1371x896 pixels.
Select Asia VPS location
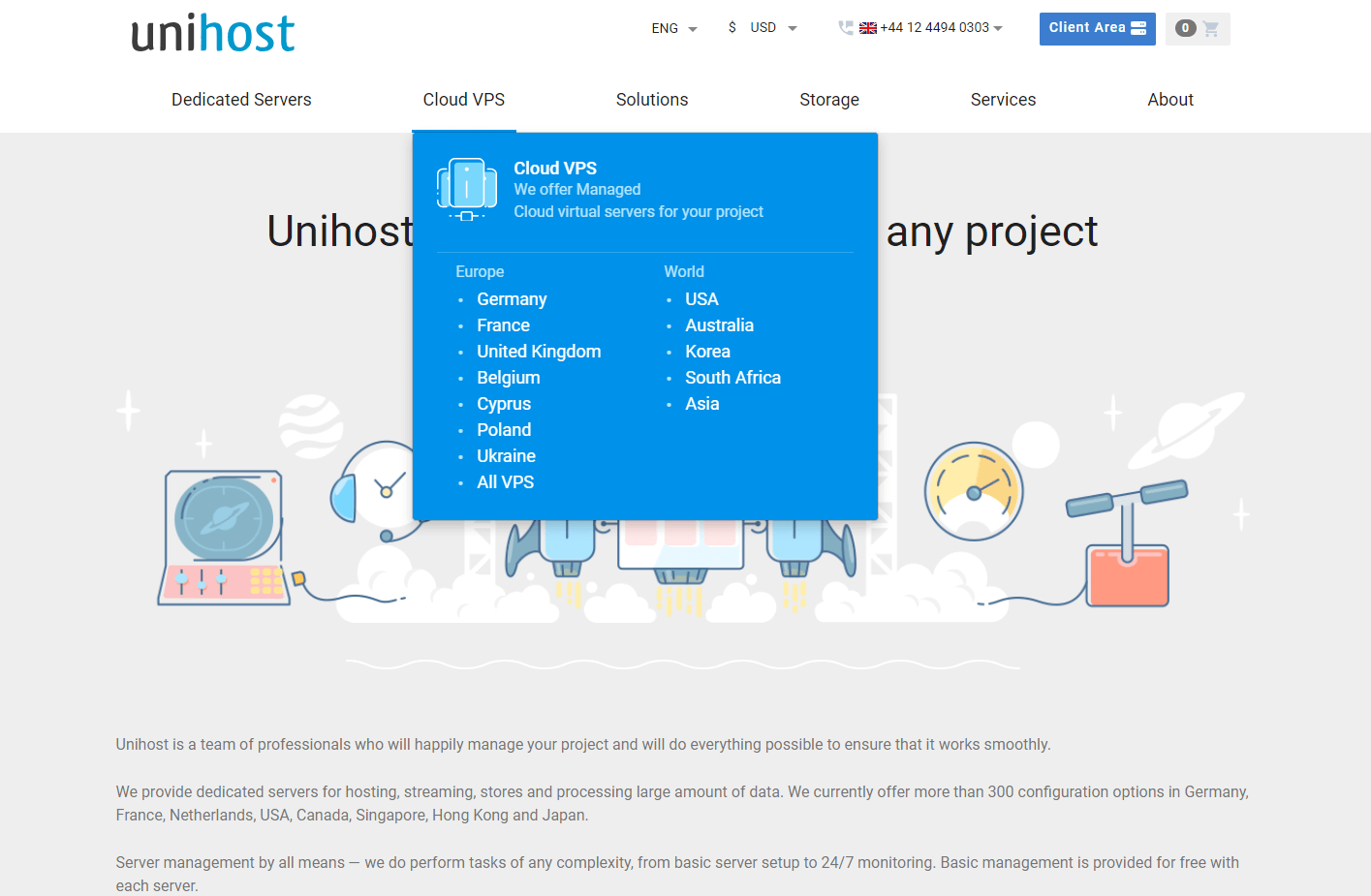(701, 404)
